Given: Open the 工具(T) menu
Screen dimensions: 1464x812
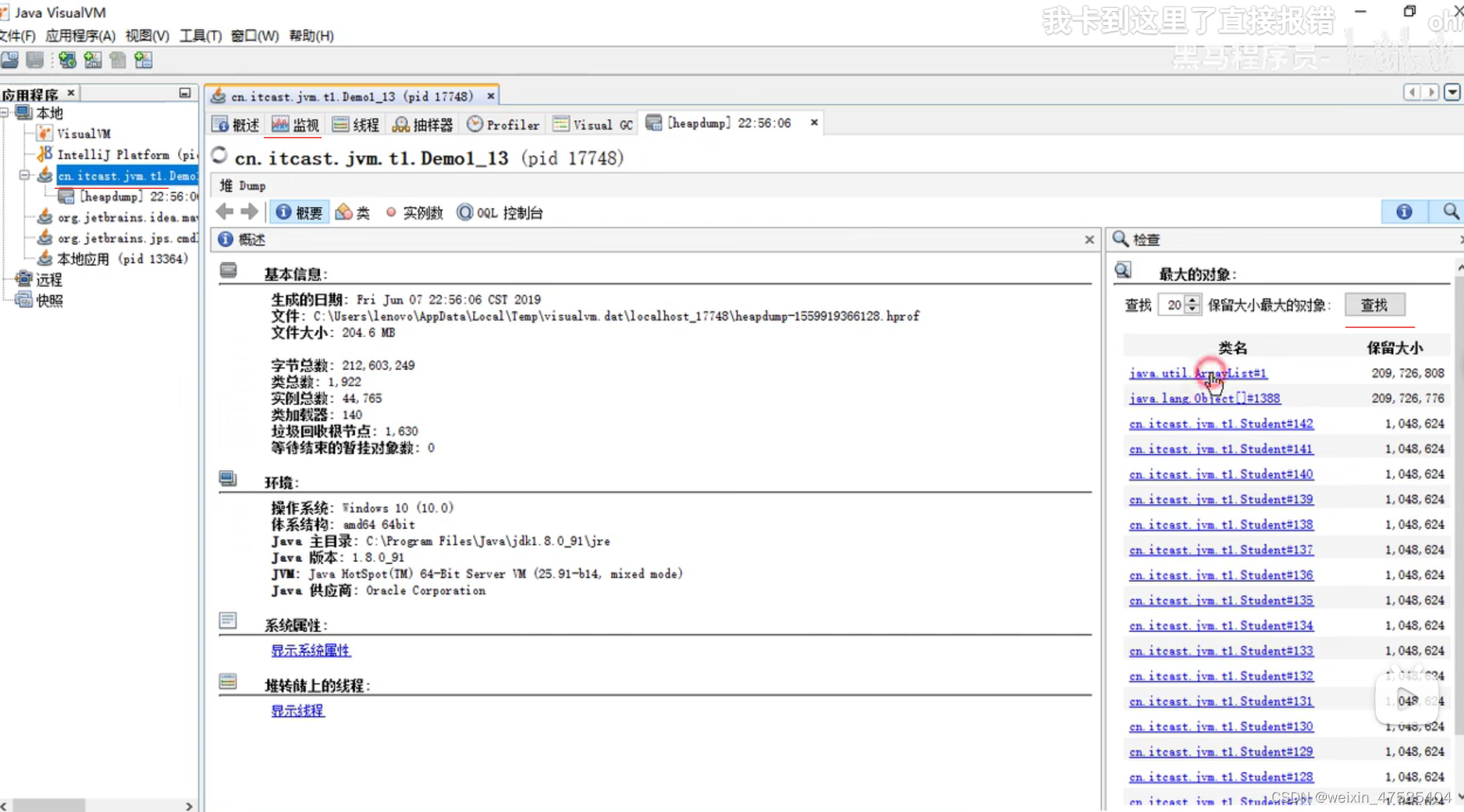Looking at the screenshot, I should (201, 35).
